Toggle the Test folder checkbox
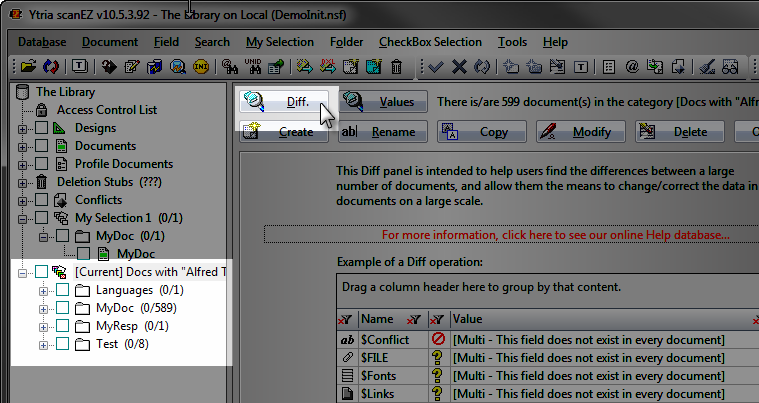This screenshot has width=759, height=403. tap(62, 344)
